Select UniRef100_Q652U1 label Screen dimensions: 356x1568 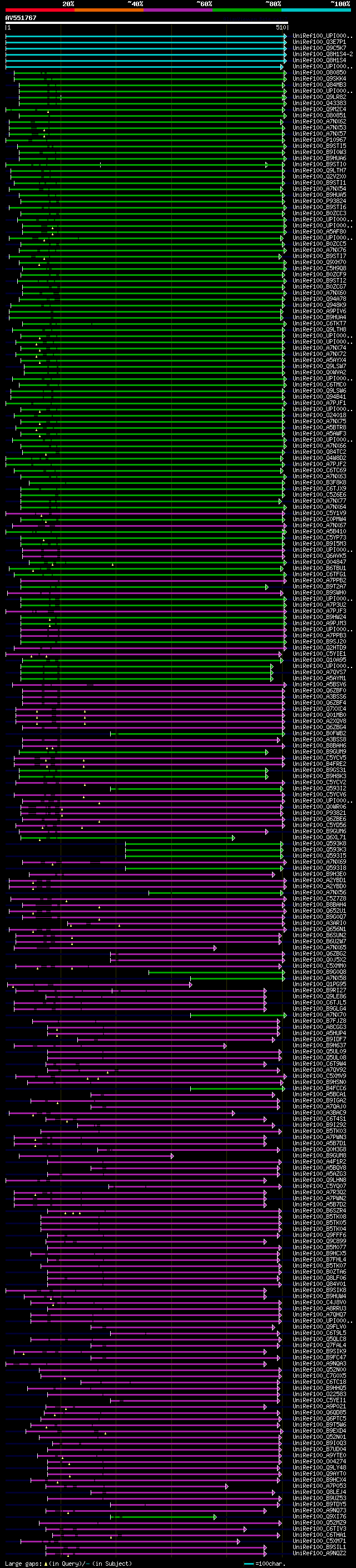pos(319,911)
